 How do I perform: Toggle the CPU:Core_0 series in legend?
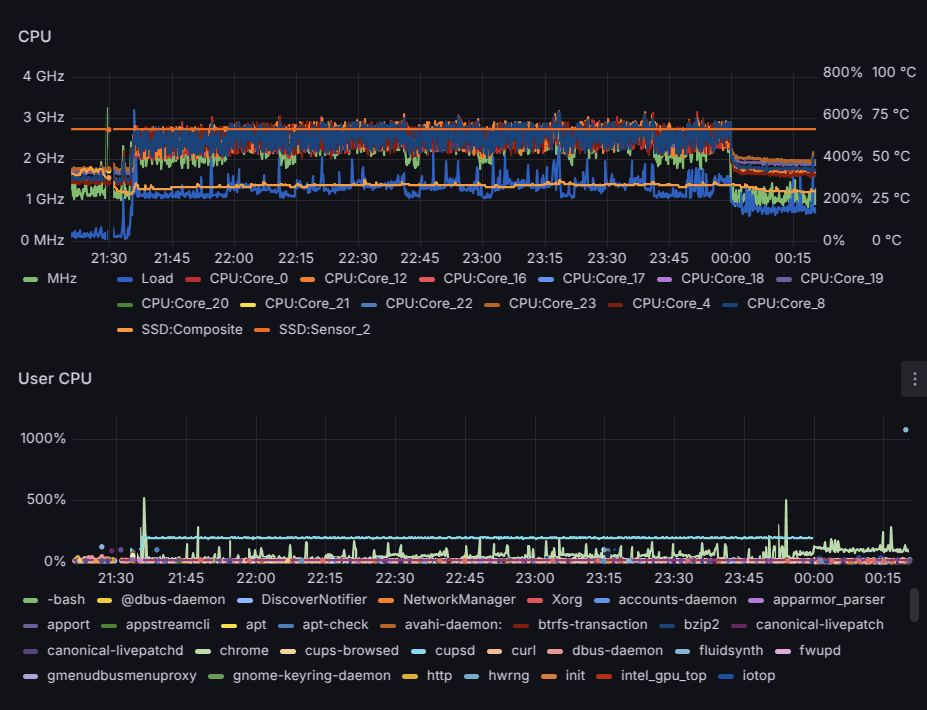248,279
